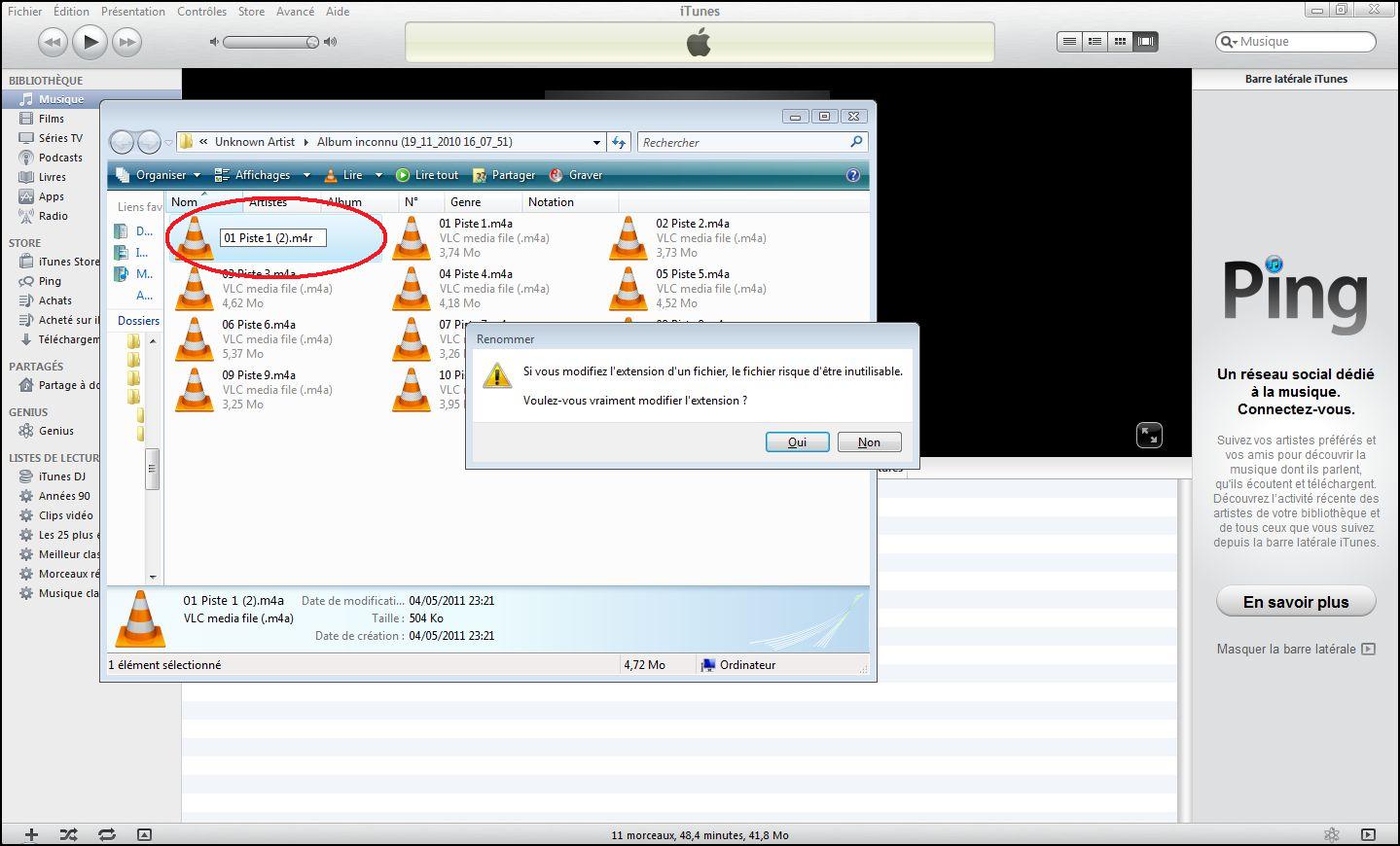Open iTunes Store in the sidebar
The height and width of the screenshot is (846, 1400).
pos(68,262)
